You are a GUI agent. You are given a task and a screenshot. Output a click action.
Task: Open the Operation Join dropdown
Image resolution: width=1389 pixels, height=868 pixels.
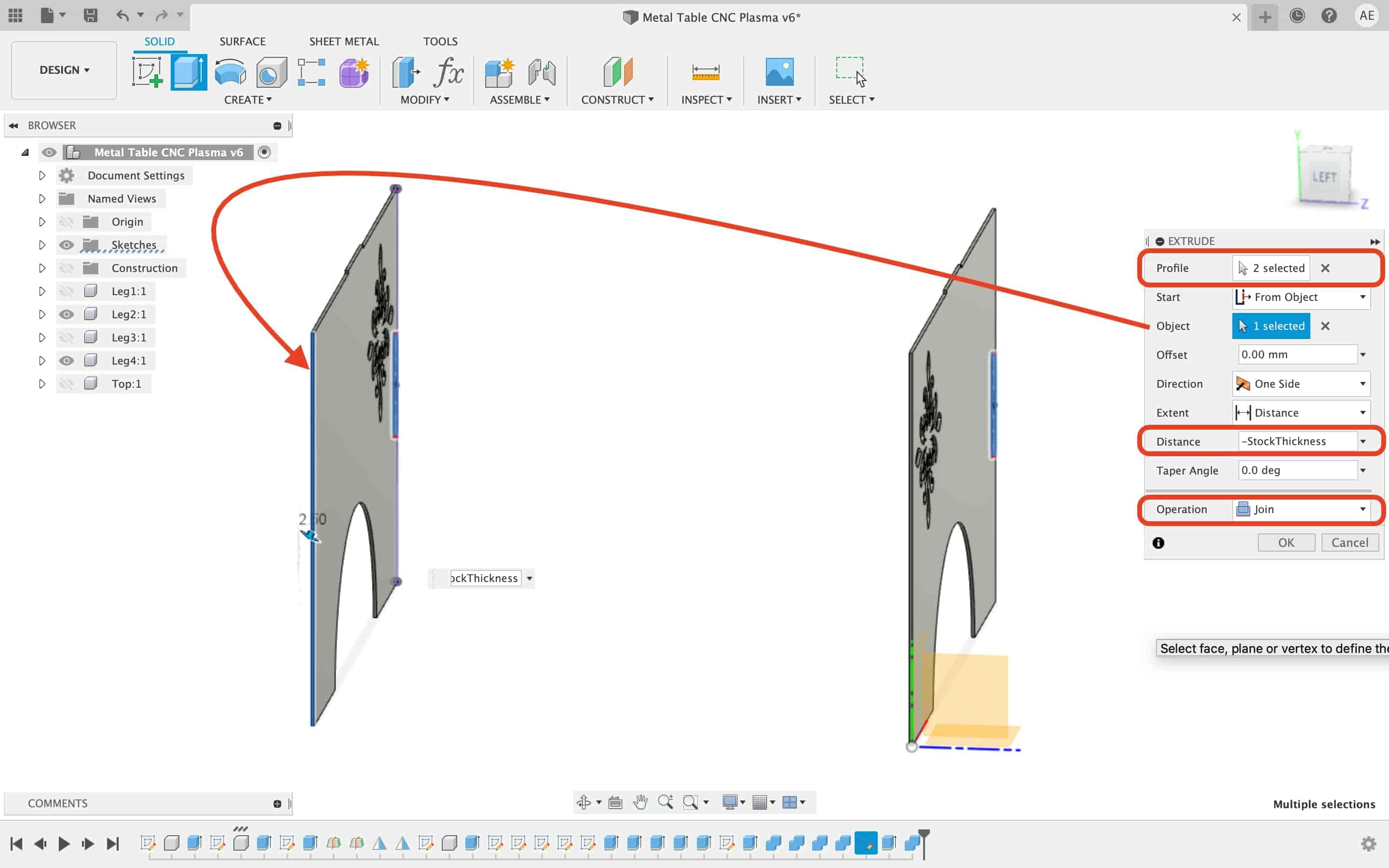point(1301,509)
